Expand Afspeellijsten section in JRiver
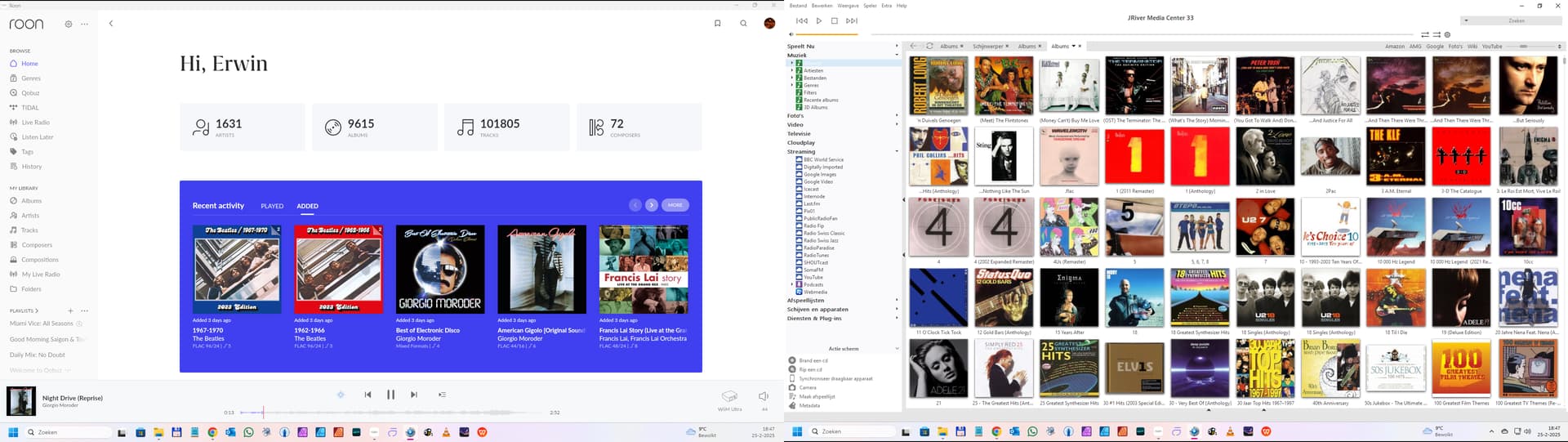1568x442 pixels. (x=897, y=301)
